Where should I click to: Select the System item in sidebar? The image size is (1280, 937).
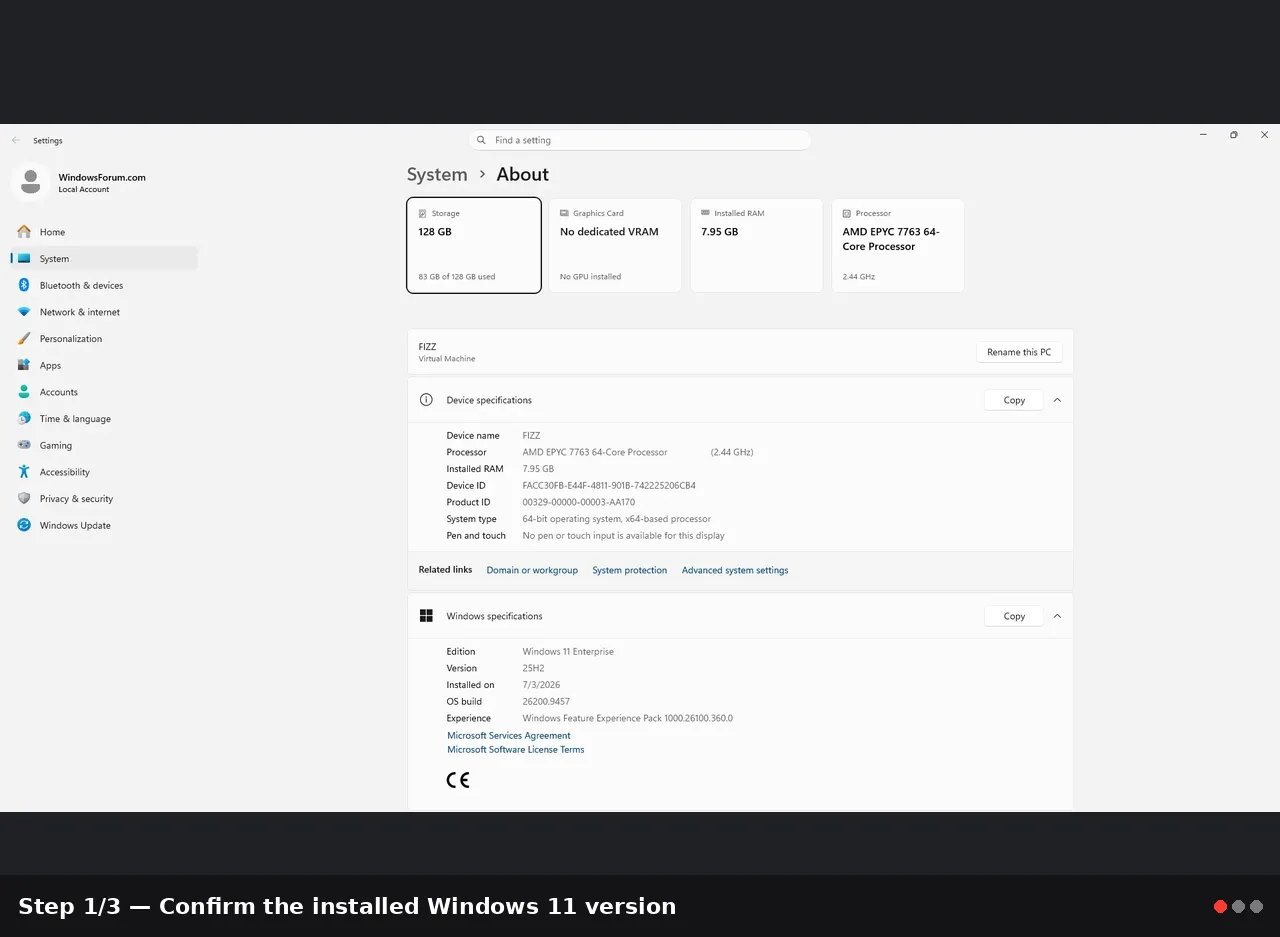pos(104,259)
